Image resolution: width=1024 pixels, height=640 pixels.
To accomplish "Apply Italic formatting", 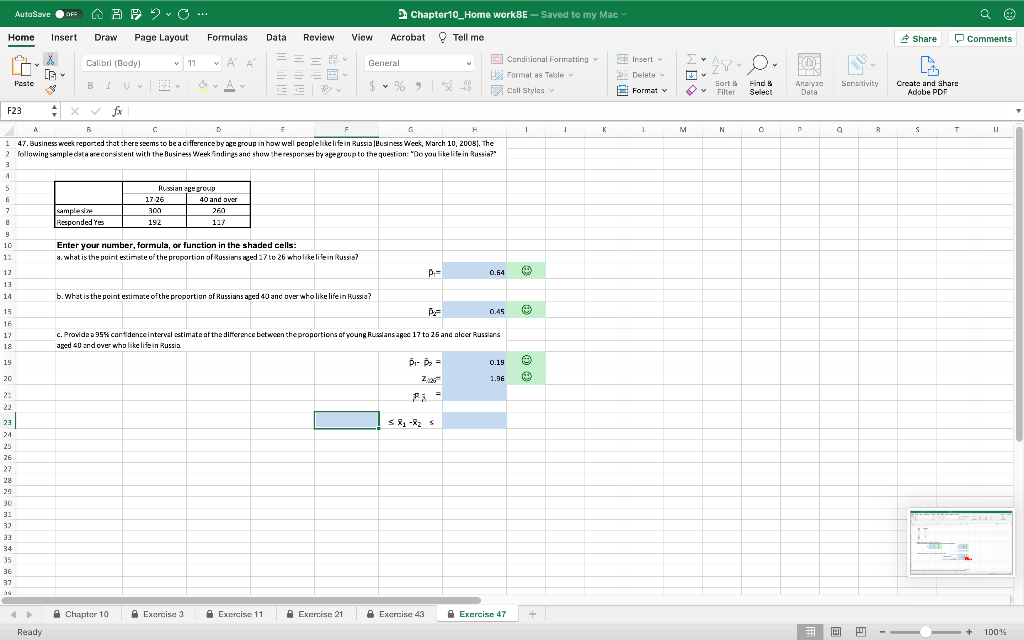I will (108, 86).
